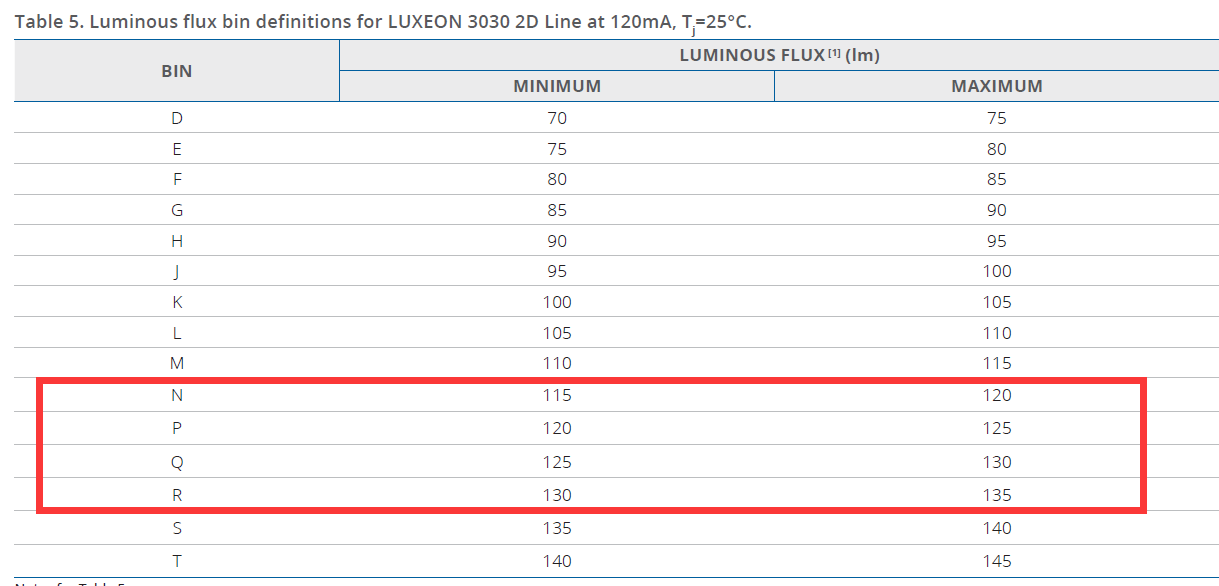The width and height of the screenshot is (1219, 586).
Task: Click minimum value 75 in row E
Action: click(x=557, y=149)
